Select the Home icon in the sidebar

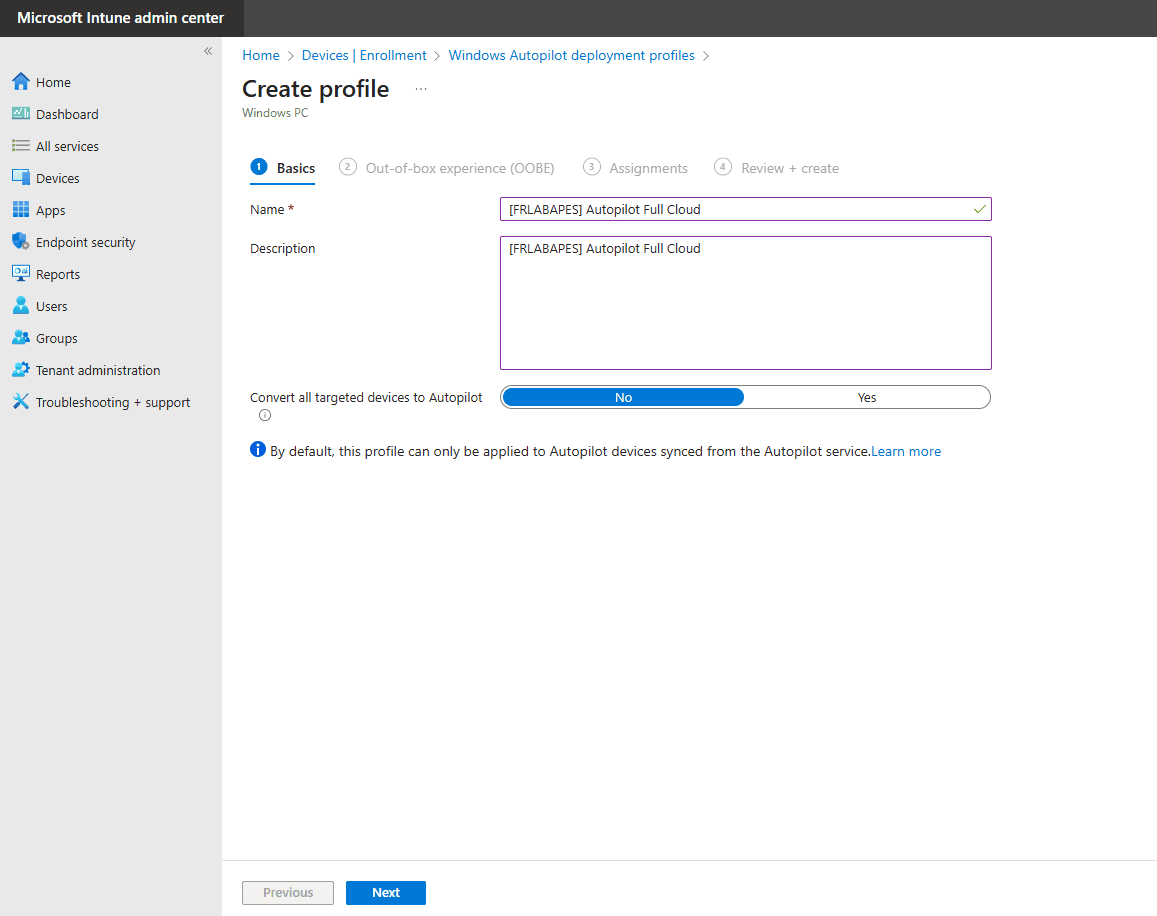click(x=22, y=82)
